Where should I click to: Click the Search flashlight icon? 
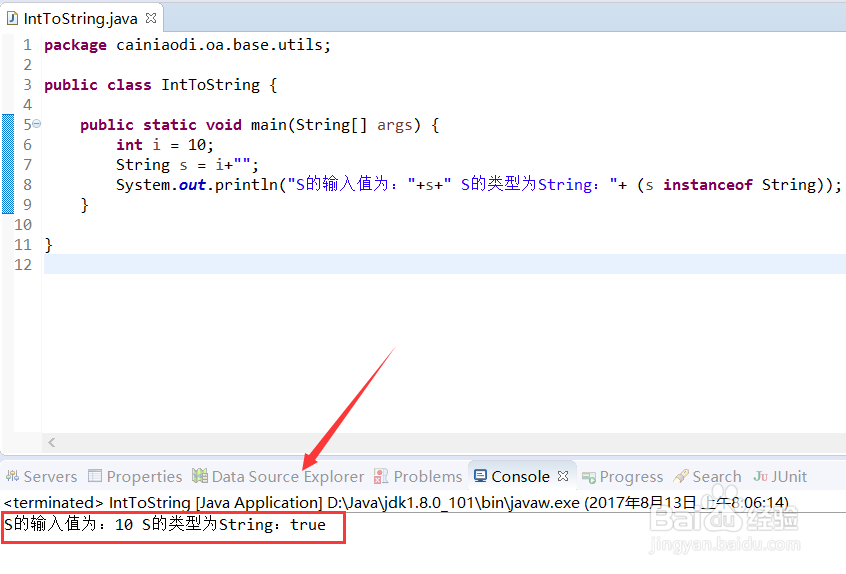[x=681, y=476]
